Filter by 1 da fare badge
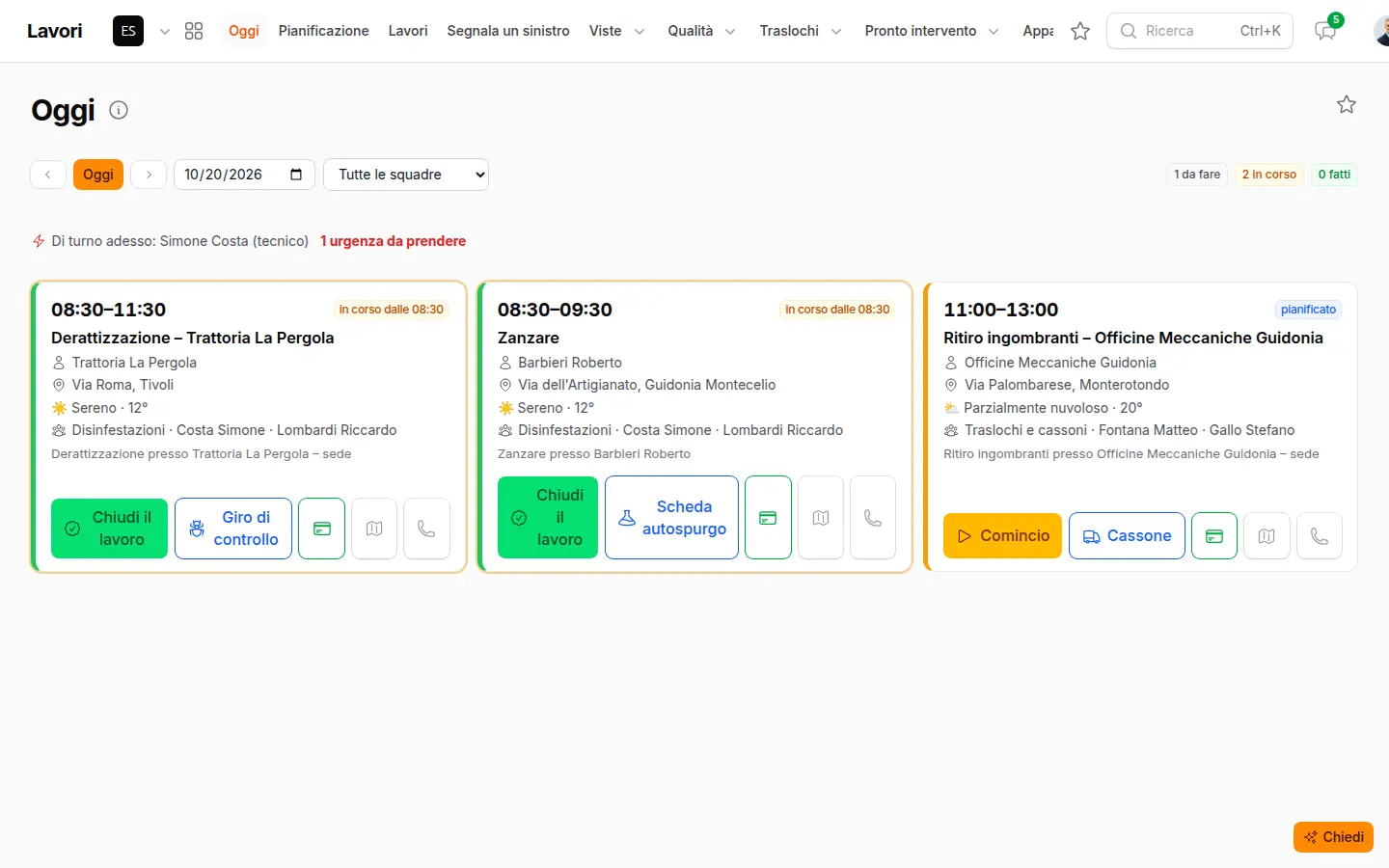The width and height of the screenshot is (1389, 868). pos(1197,175)
